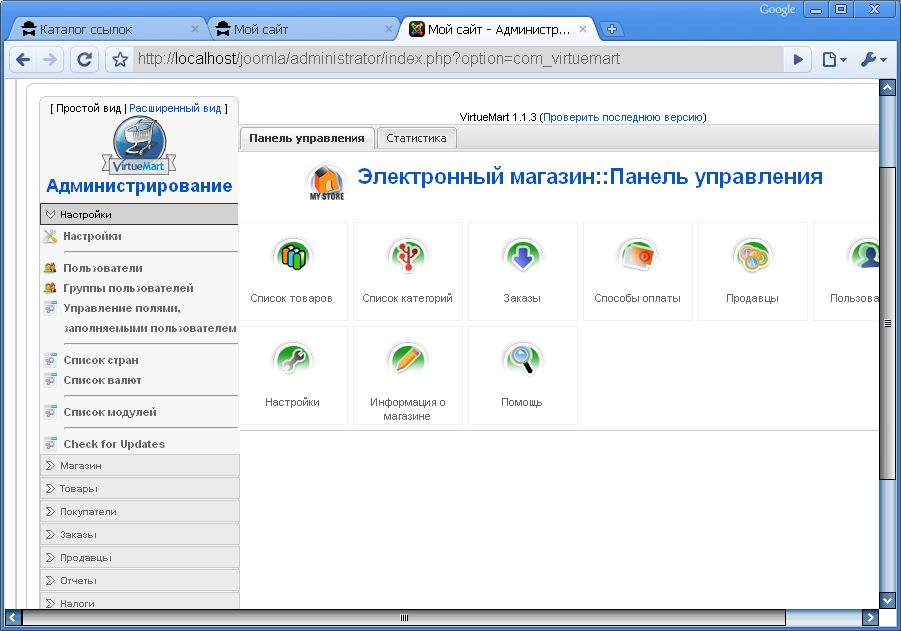Open the partially visible Пользователи user icon
Screen dimensions: 901x631
(864, 256)
